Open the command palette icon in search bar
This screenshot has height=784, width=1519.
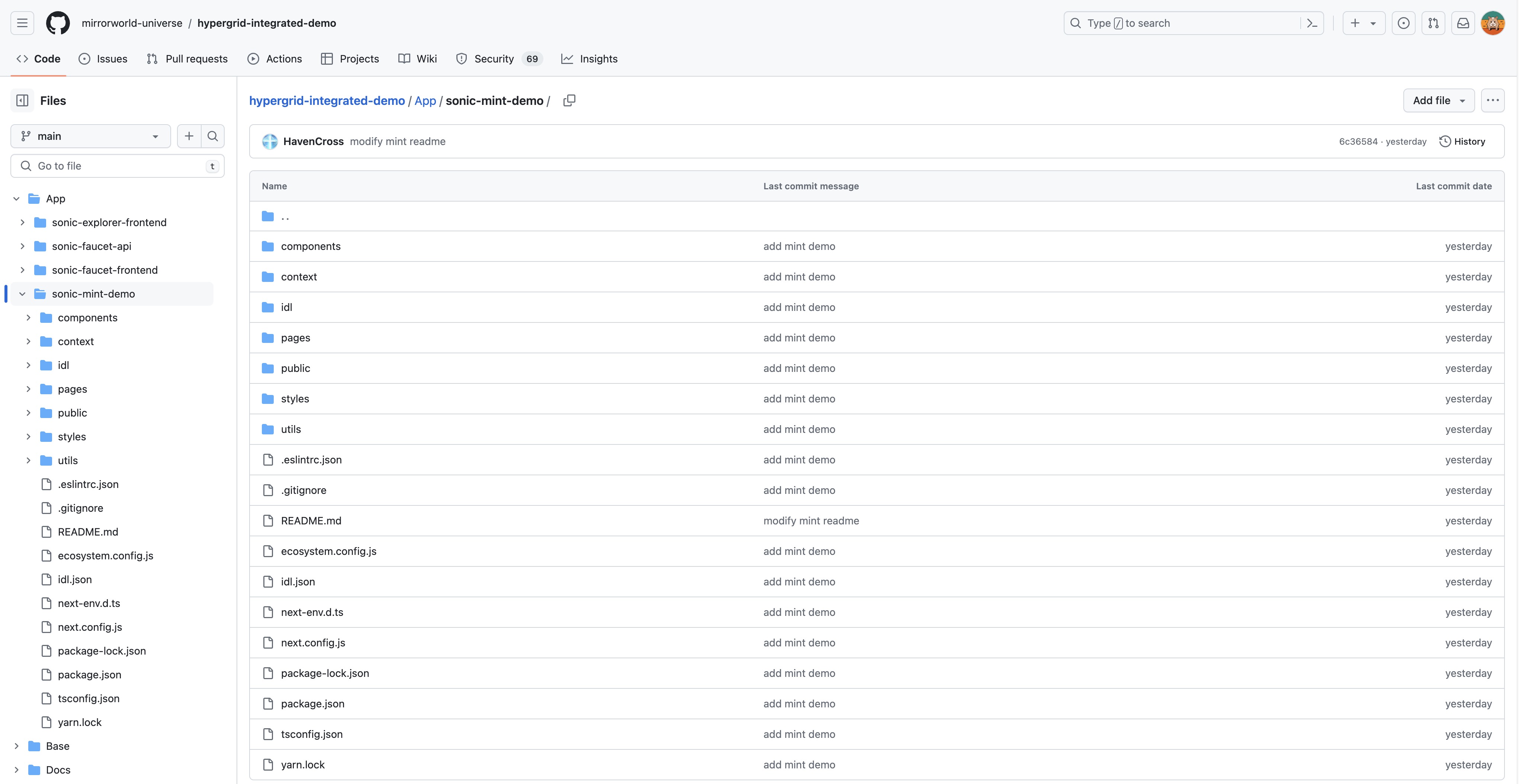click(1312, 23)
